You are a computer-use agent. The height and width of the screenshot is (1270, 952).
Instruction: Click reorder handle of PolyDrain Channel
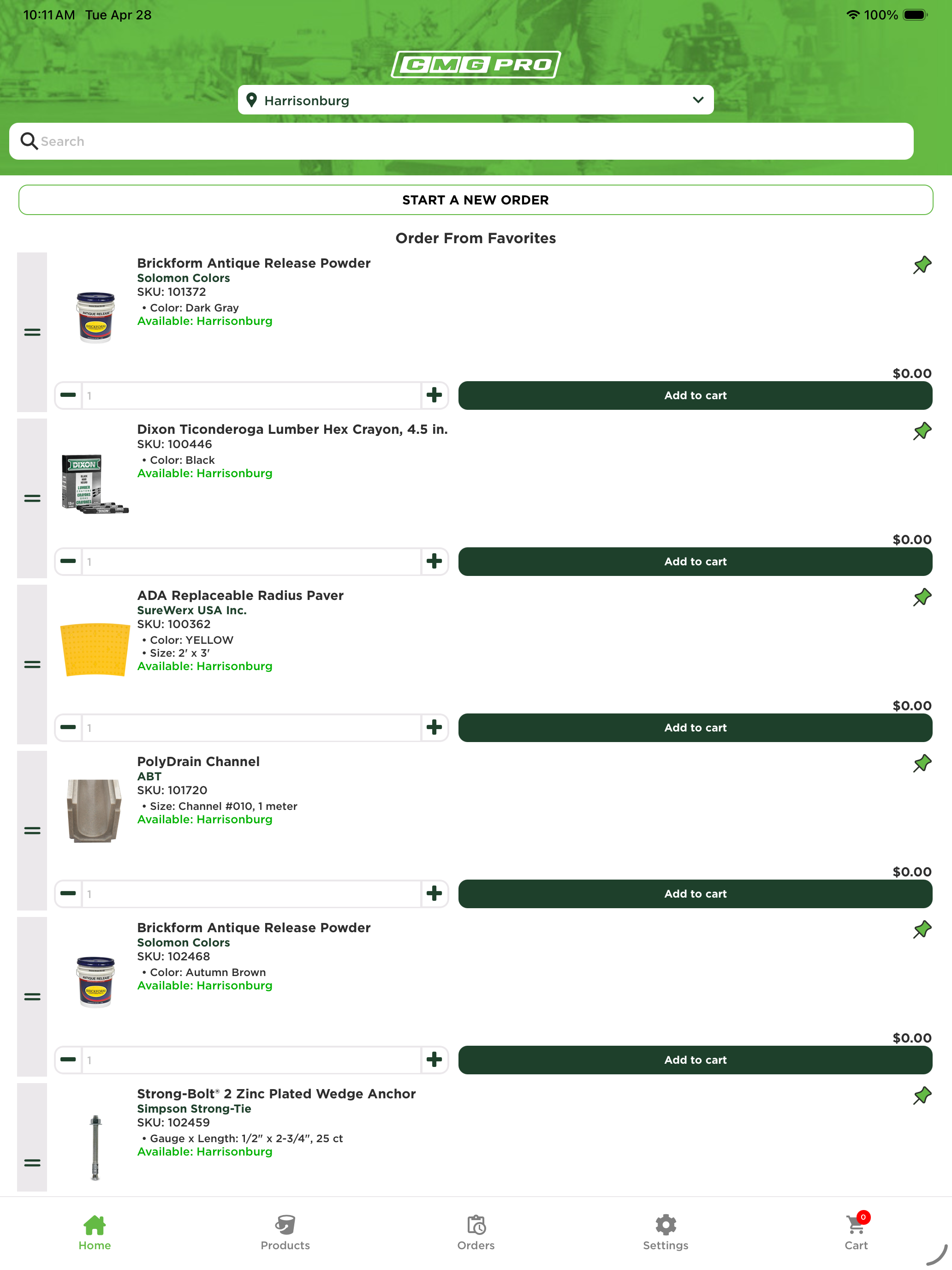click(32, 831)
